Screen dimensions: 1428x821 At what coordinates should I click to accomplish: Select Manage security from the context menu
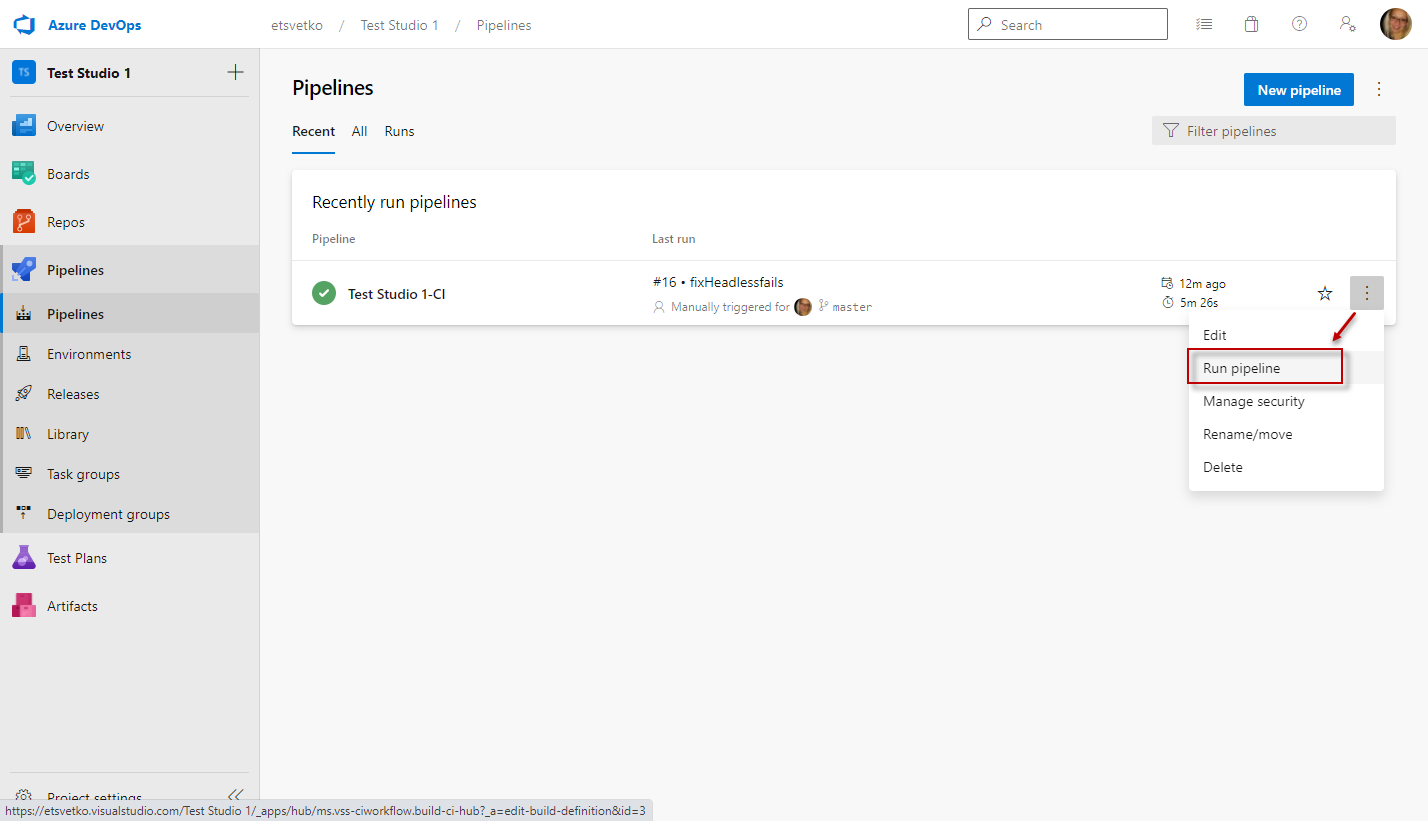pyautogui.click(x=1286, y=401)
